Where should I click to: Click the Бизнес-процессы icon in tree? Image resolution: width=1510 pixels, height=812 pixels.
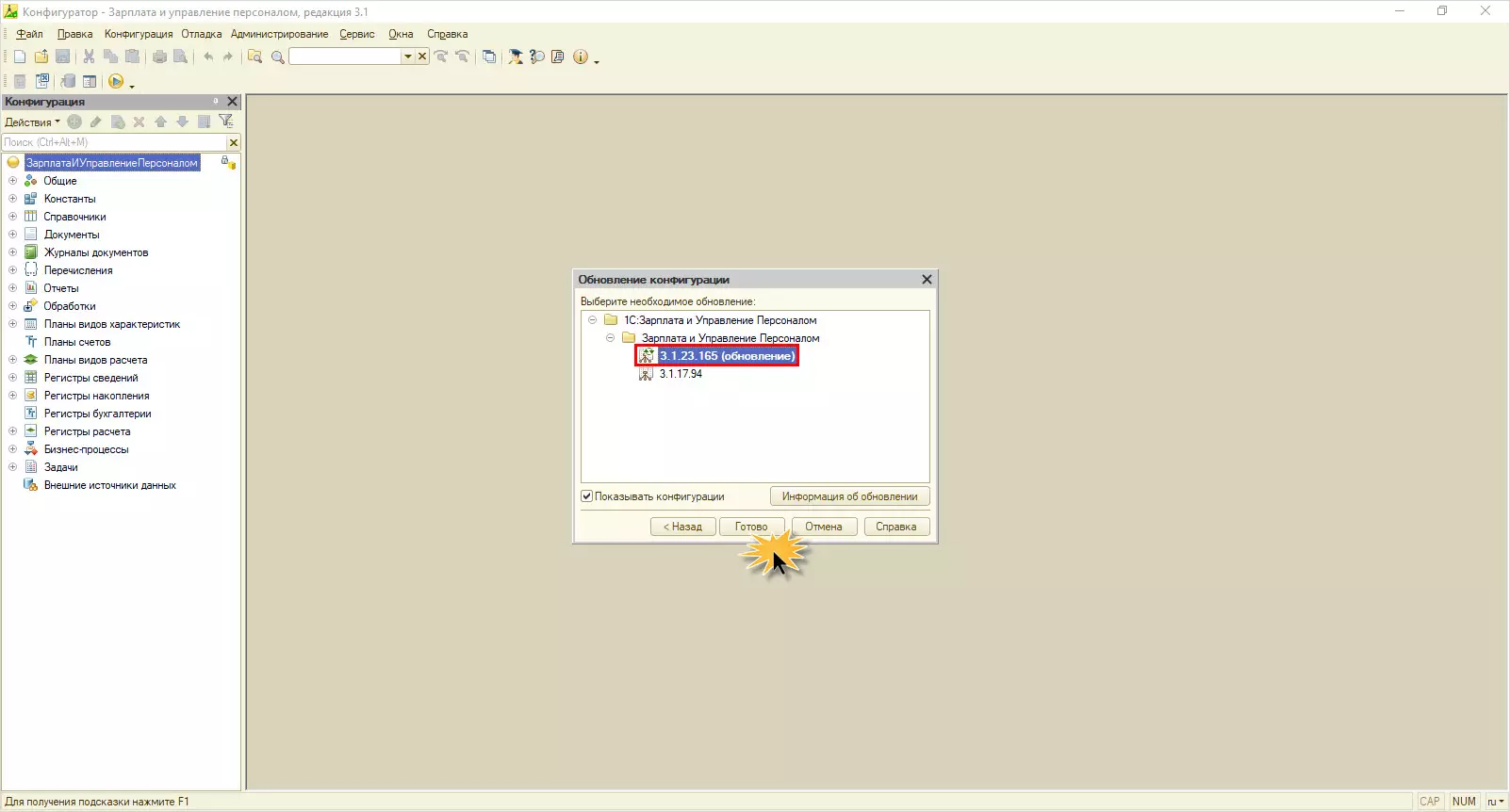click(x=31, y=449)
